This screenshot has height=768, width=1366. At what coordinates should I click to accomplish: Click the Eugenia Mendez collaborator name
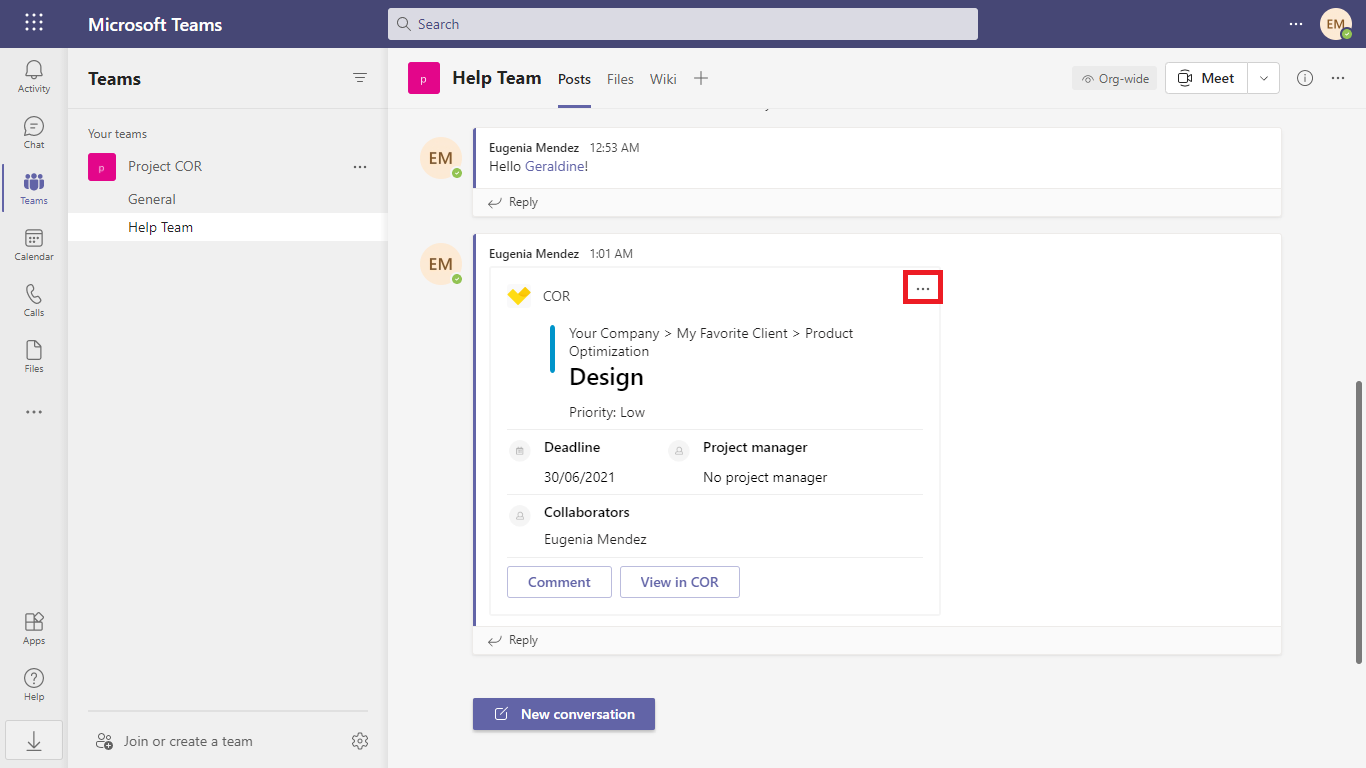tap(595, 539)
